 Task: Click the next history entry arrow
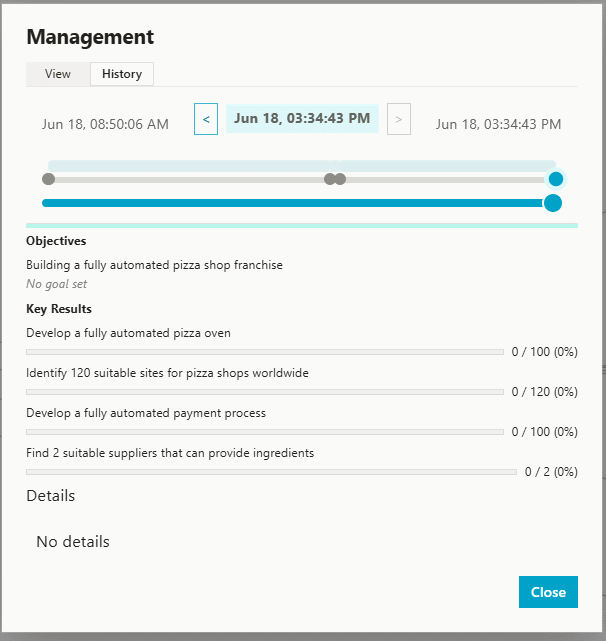click(398, 120)
